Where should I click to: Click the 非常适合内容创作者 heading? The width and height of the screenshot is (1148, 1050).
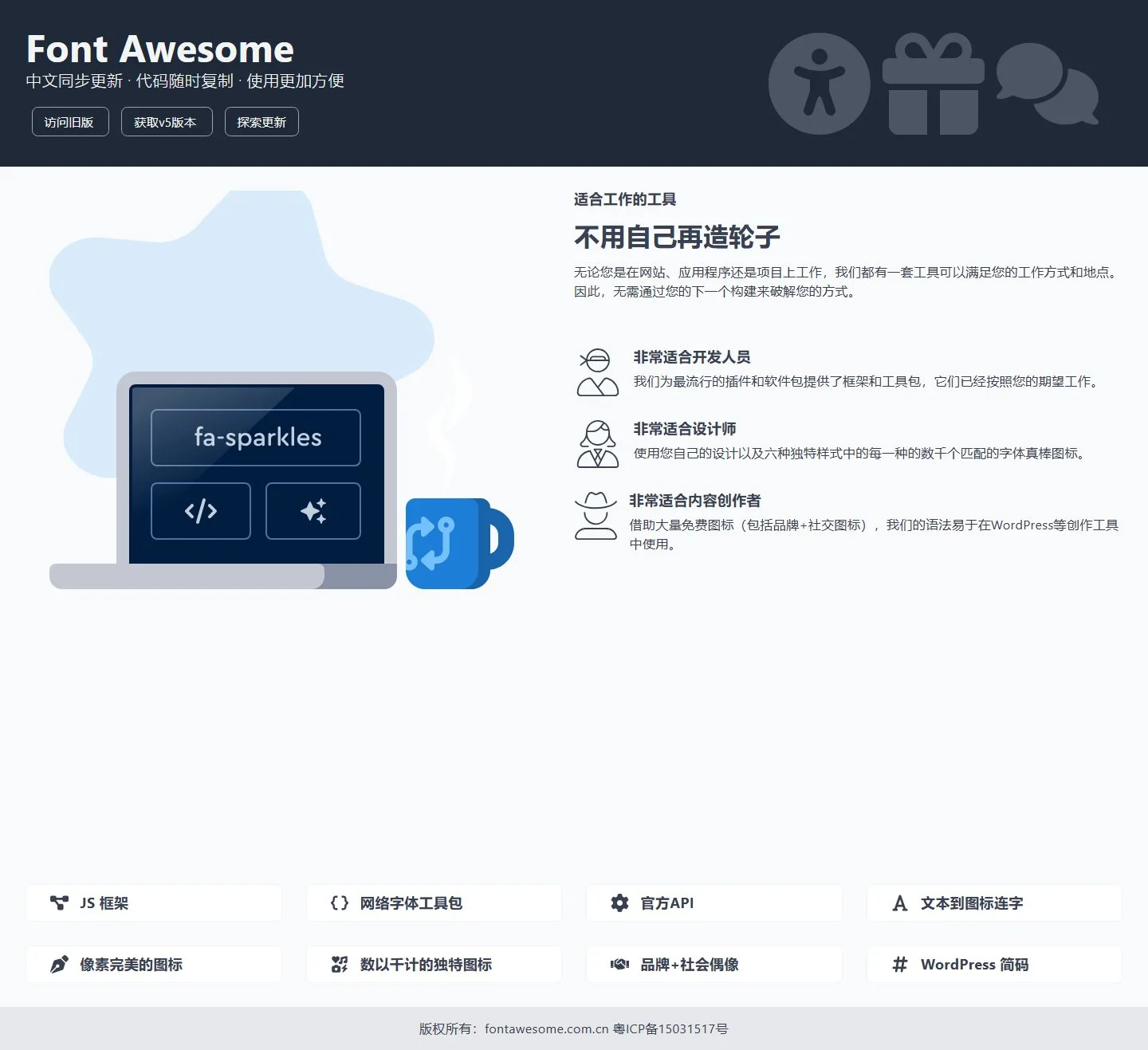[x=695, y=501]
